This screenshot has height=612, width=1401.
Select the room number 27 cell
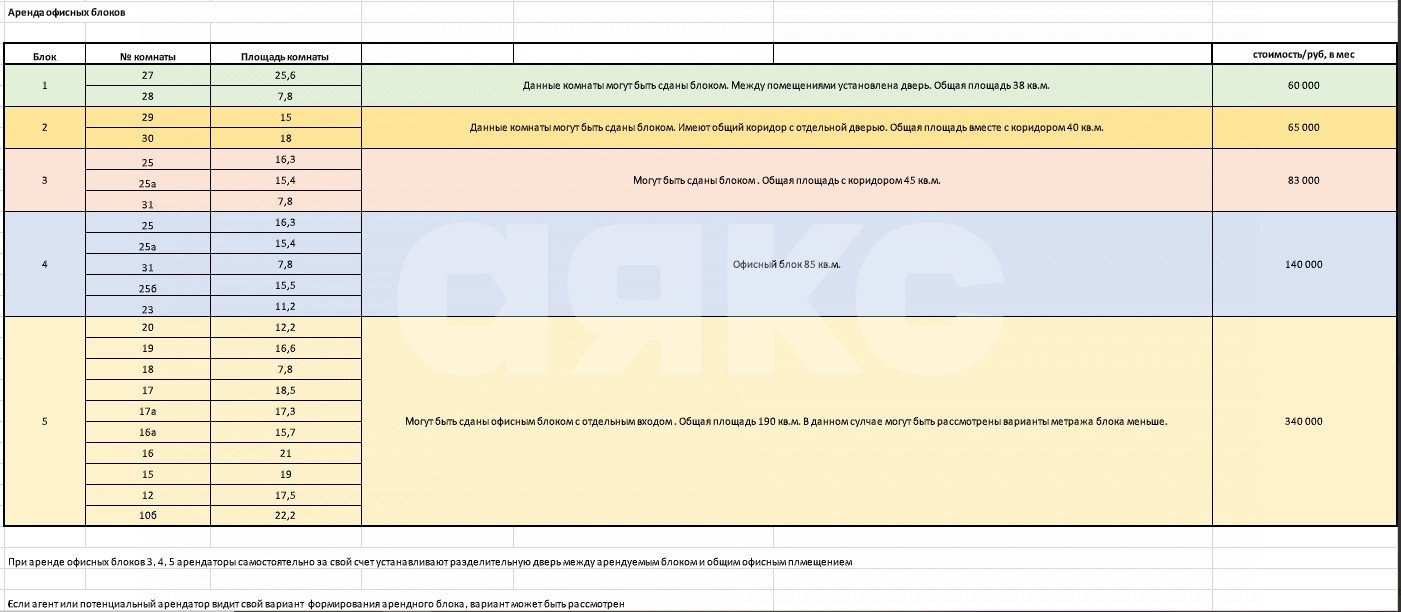point(148,76)
